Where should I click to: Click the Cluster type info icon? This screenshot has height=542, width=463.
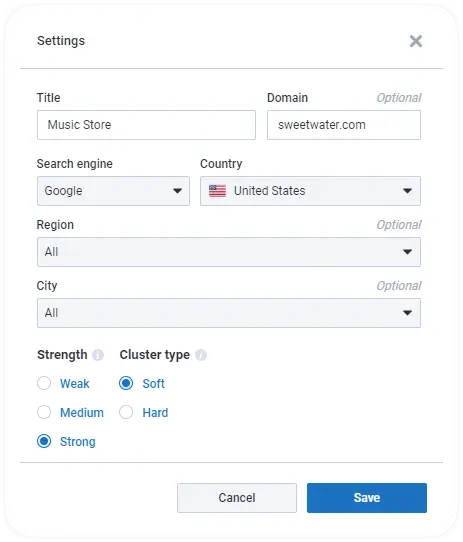(x=201, y=355)
